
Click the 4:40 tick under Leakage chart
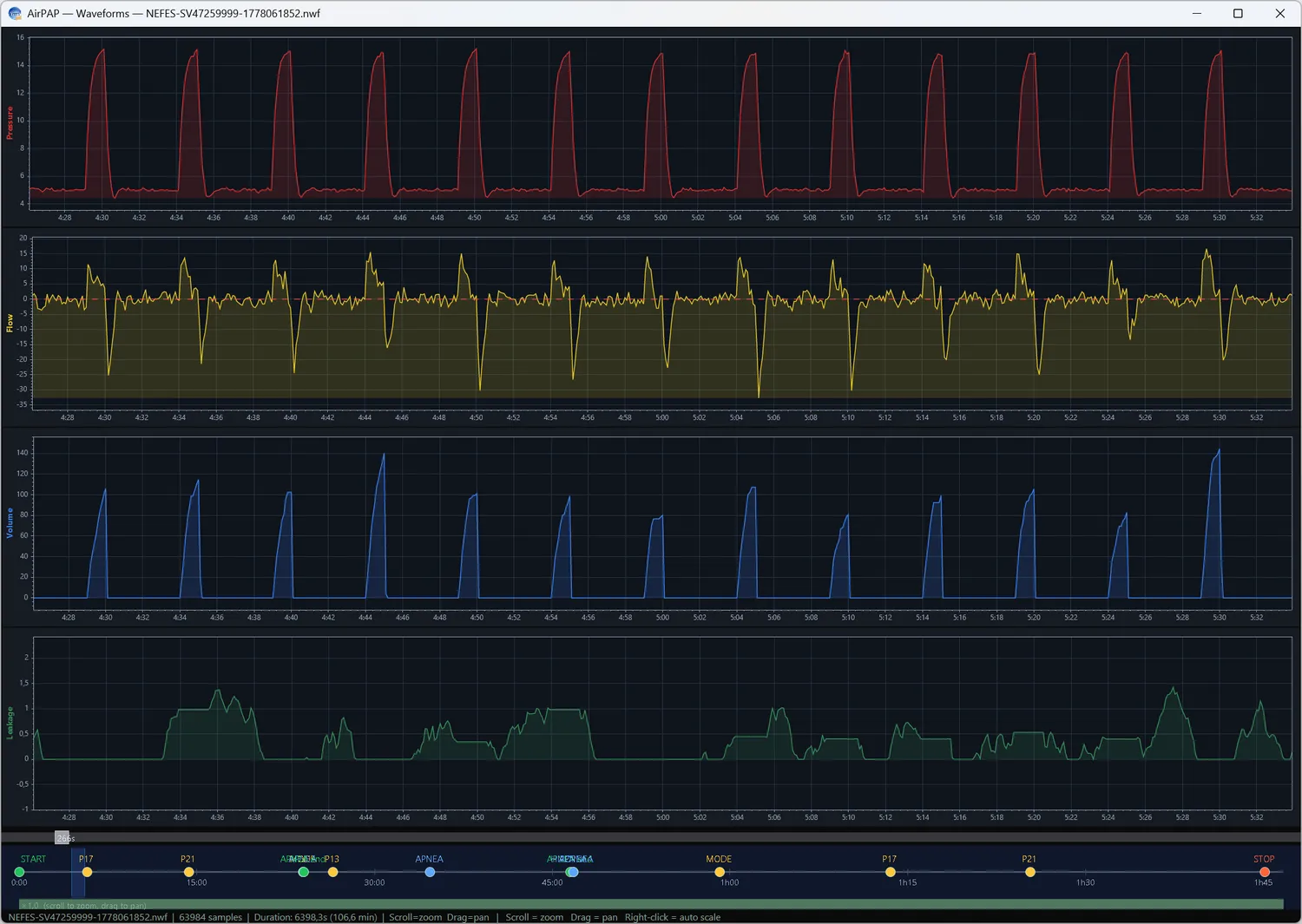[292, 817]
